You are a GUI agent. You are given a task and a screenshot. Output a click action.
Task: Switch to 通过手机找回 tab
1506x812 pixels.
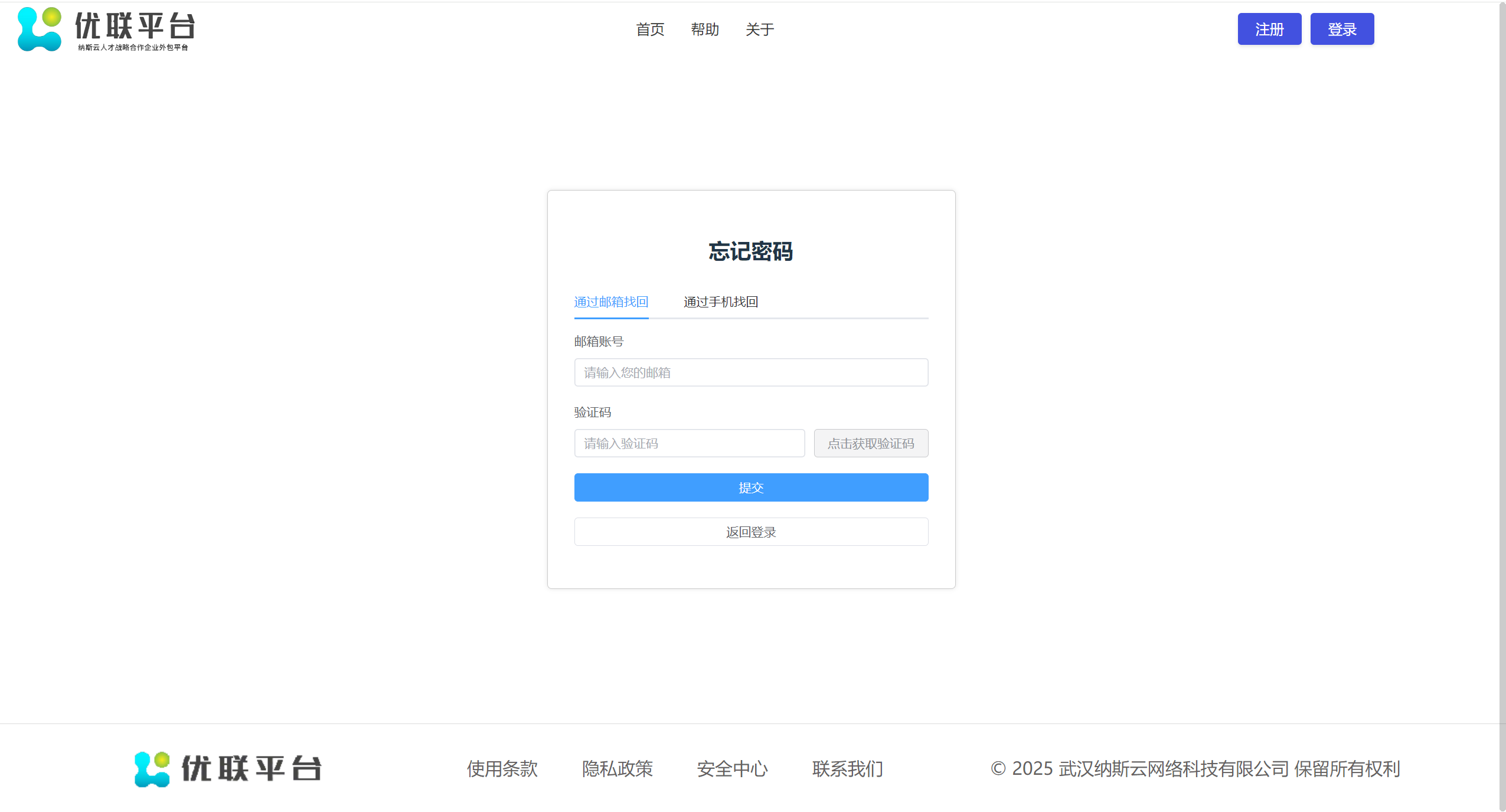[720, 302]
